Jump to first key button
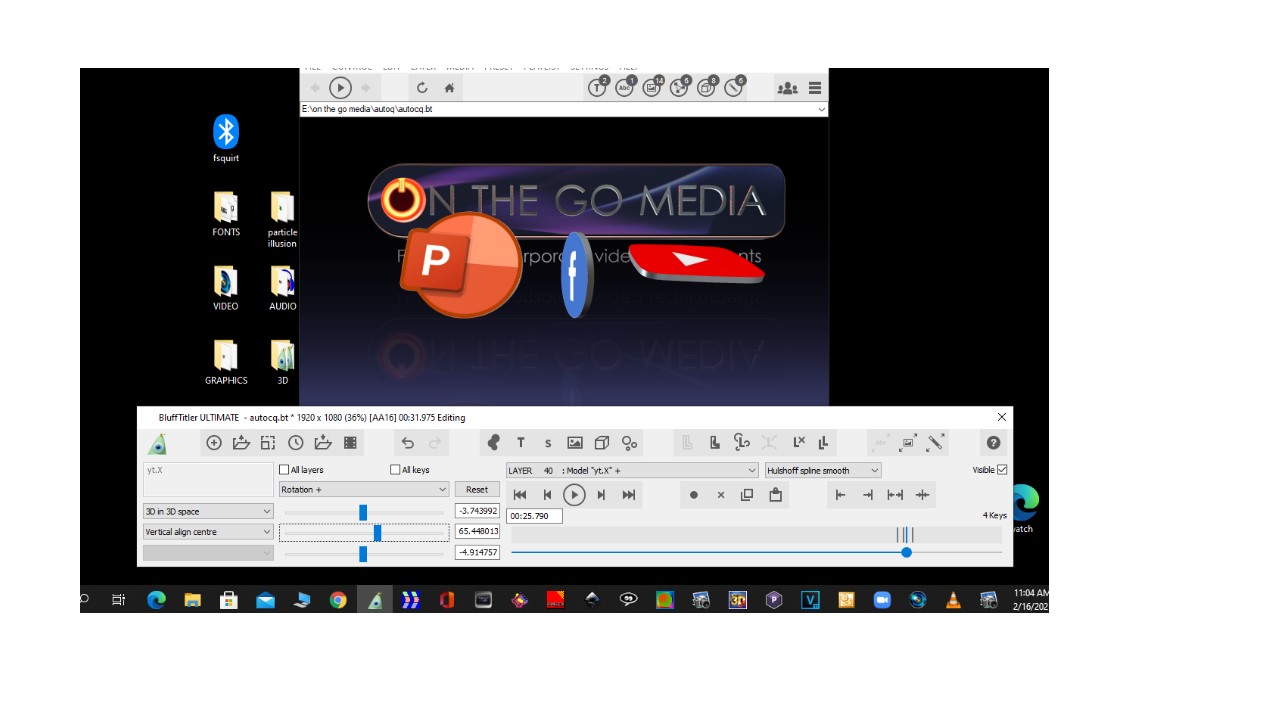This screenshot has width=1280, height=720. 520,495
